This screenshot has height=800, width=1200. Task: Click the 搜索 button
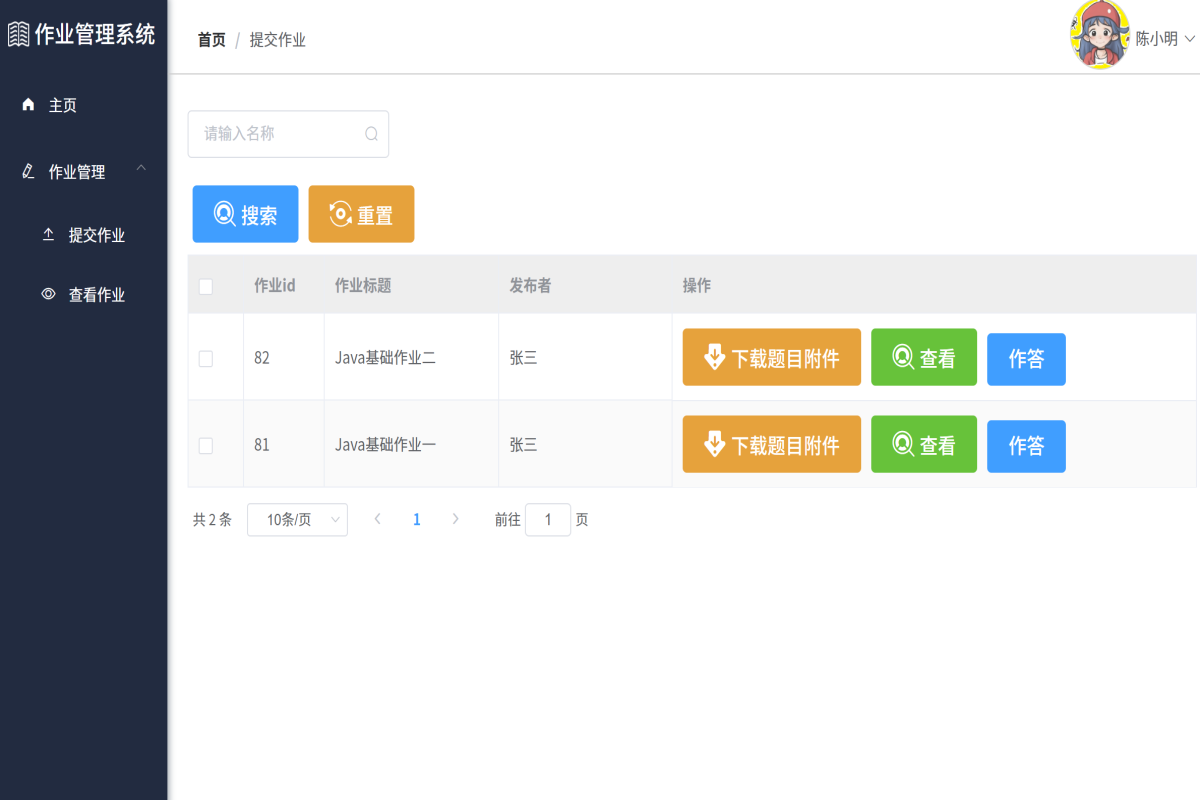245,213
